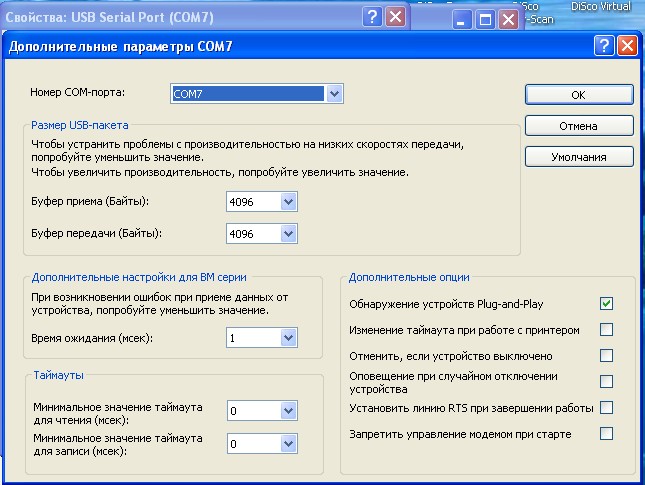Click the help button in the COM7 advanced settings title bar
Image resolution: width=645 pixels, height=485 pixels.
[604, 46]
